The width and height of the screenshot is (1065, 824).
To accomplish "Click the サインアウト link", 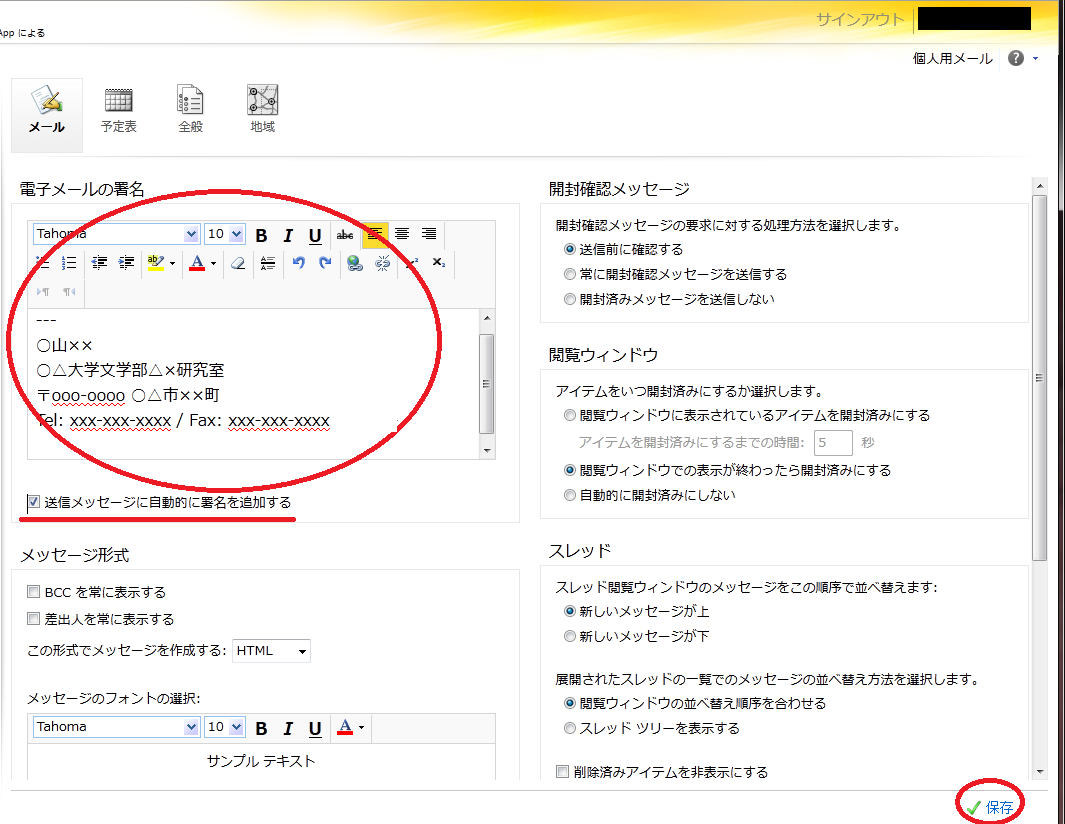I will 860,19.
